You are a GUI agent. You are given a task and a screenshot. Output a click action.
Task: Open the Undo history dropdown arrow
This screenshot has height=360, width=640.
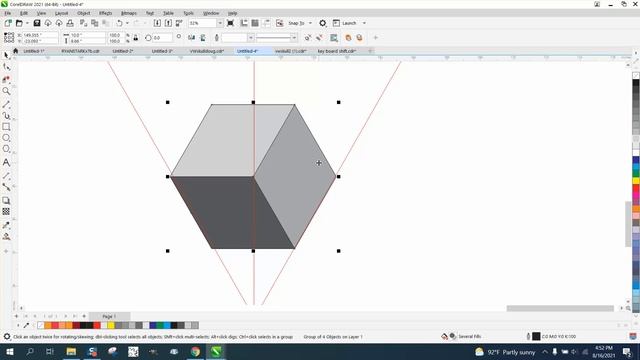127,23
